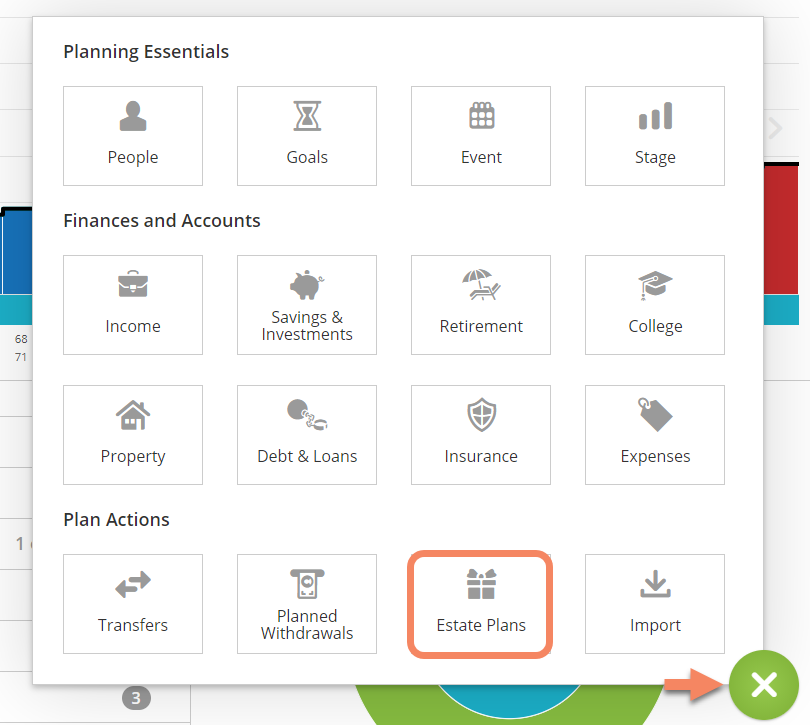Click the Import download tile
Screen dimensions: 810x725
[655, 604]
